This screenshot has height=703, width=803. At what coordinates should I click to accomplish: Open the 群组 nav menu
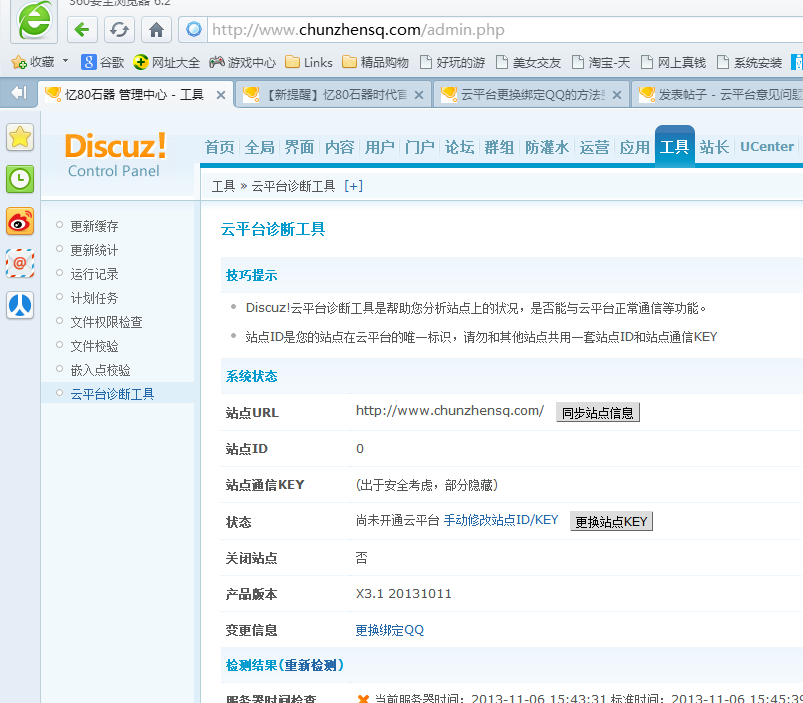[x=499, y=147]
